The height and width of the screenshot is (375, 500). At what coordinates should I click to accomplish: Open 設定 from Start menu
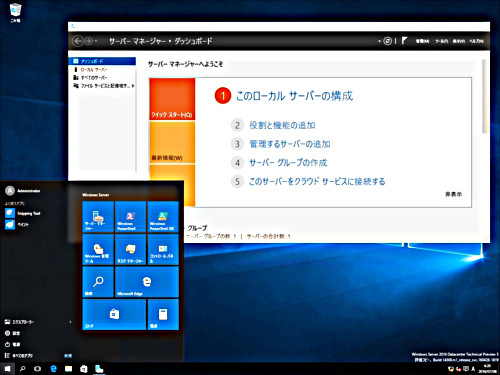(13, 333)
